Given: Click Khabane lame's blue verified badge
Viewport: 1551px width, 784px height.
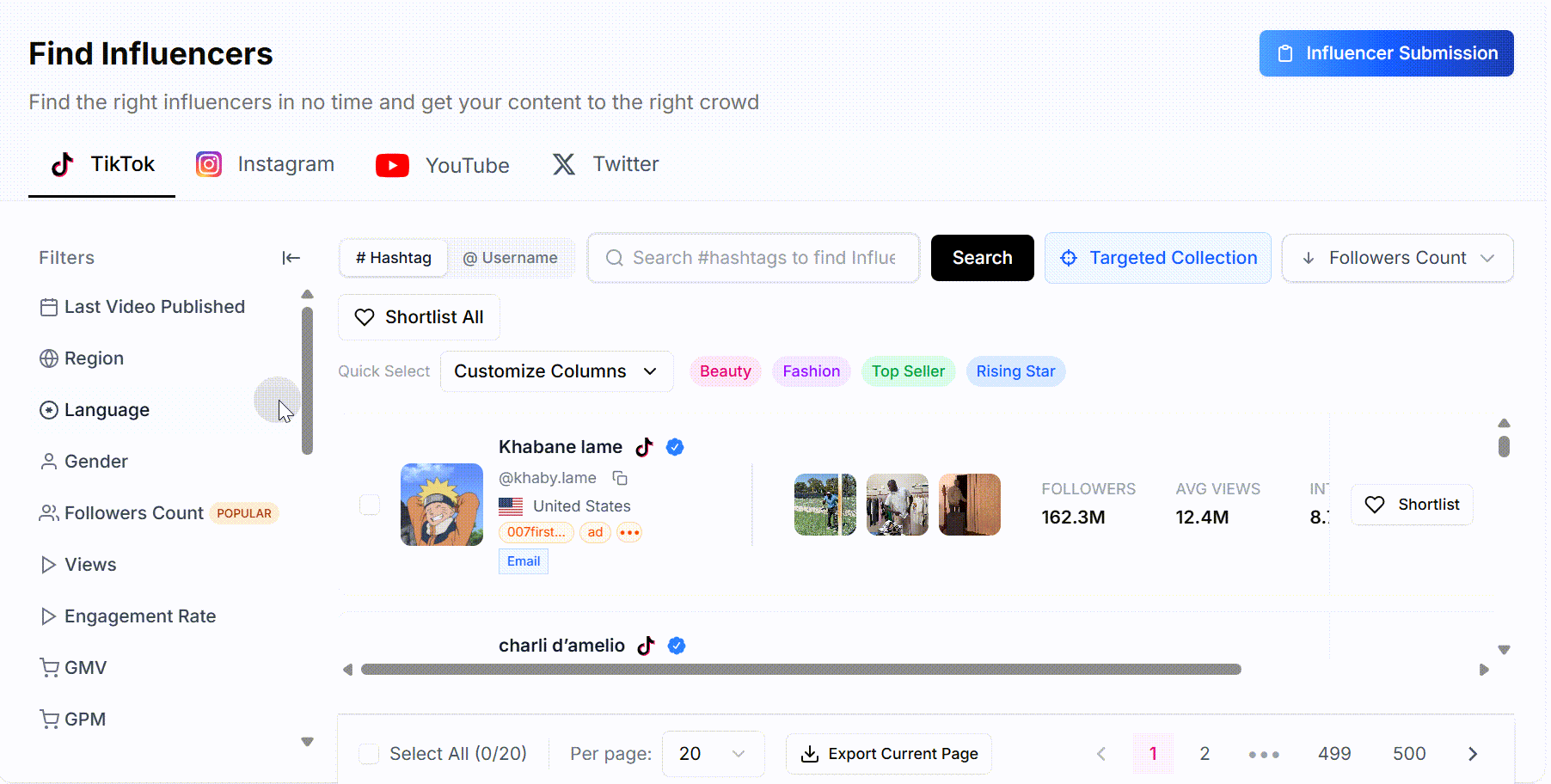Looking at the screenshot, I should click(675, 447).
